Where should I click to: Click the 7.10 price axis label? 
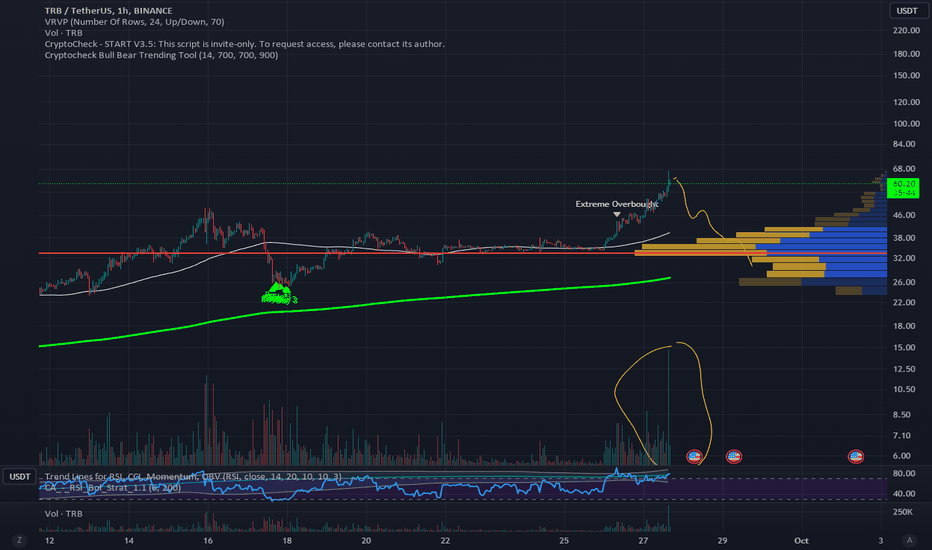tap(902, 436)
